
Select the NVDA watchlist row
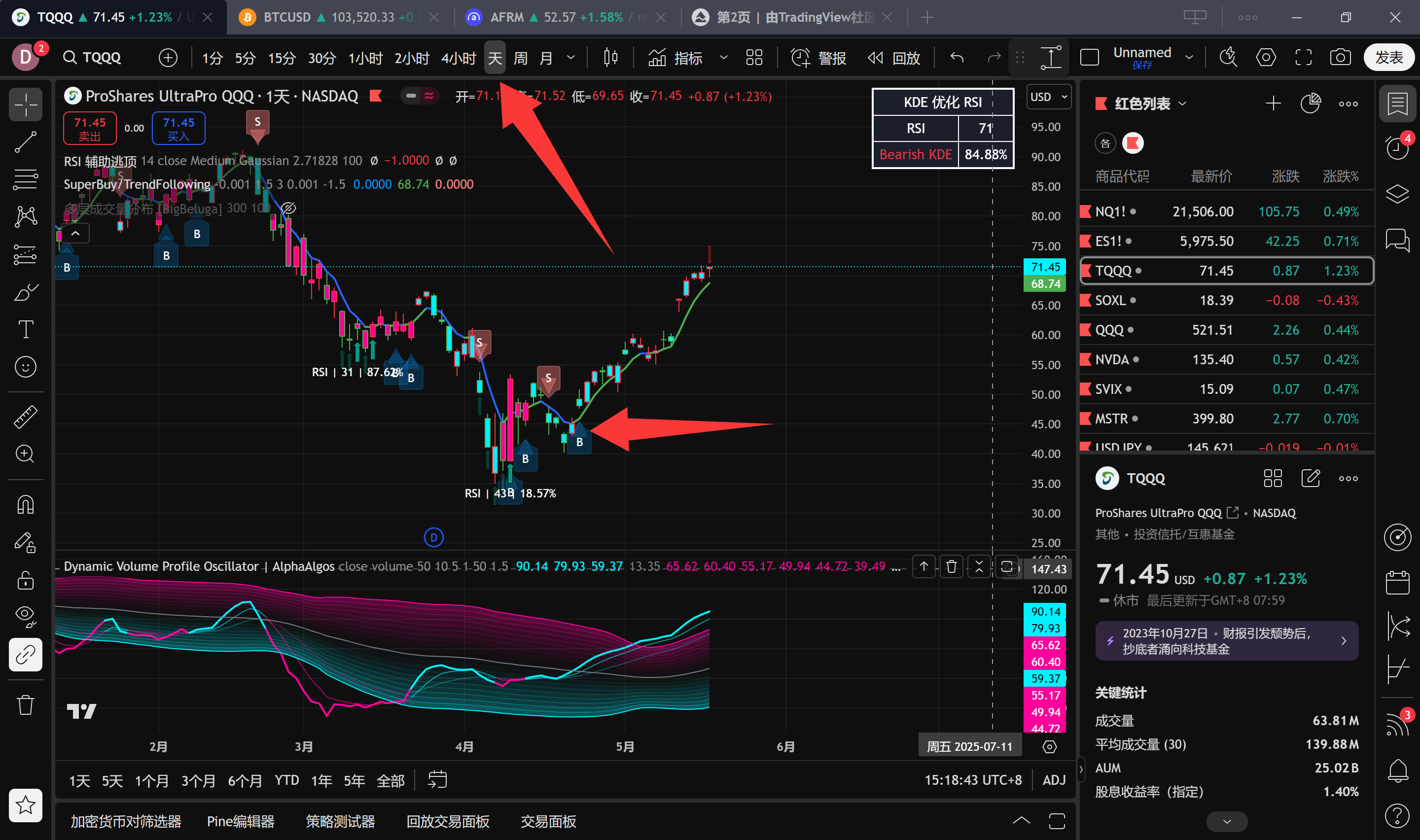click(x=1227, y=359)
